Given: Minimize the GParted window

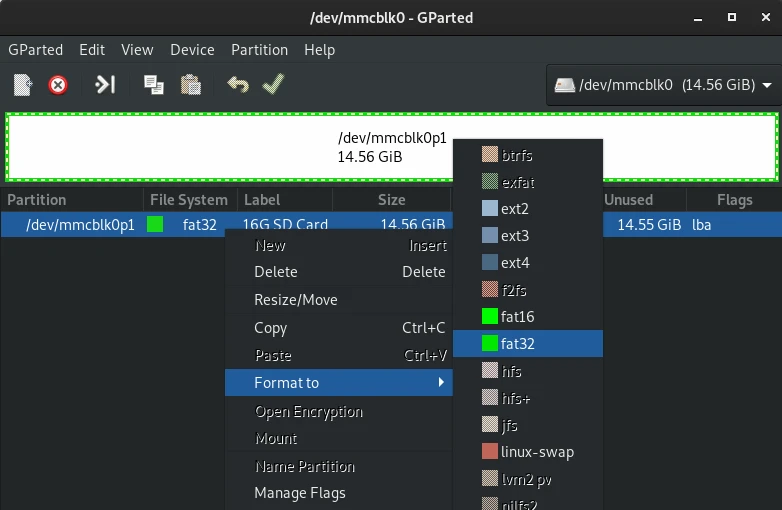Looking at the screenshot, I should click(698, 18).
